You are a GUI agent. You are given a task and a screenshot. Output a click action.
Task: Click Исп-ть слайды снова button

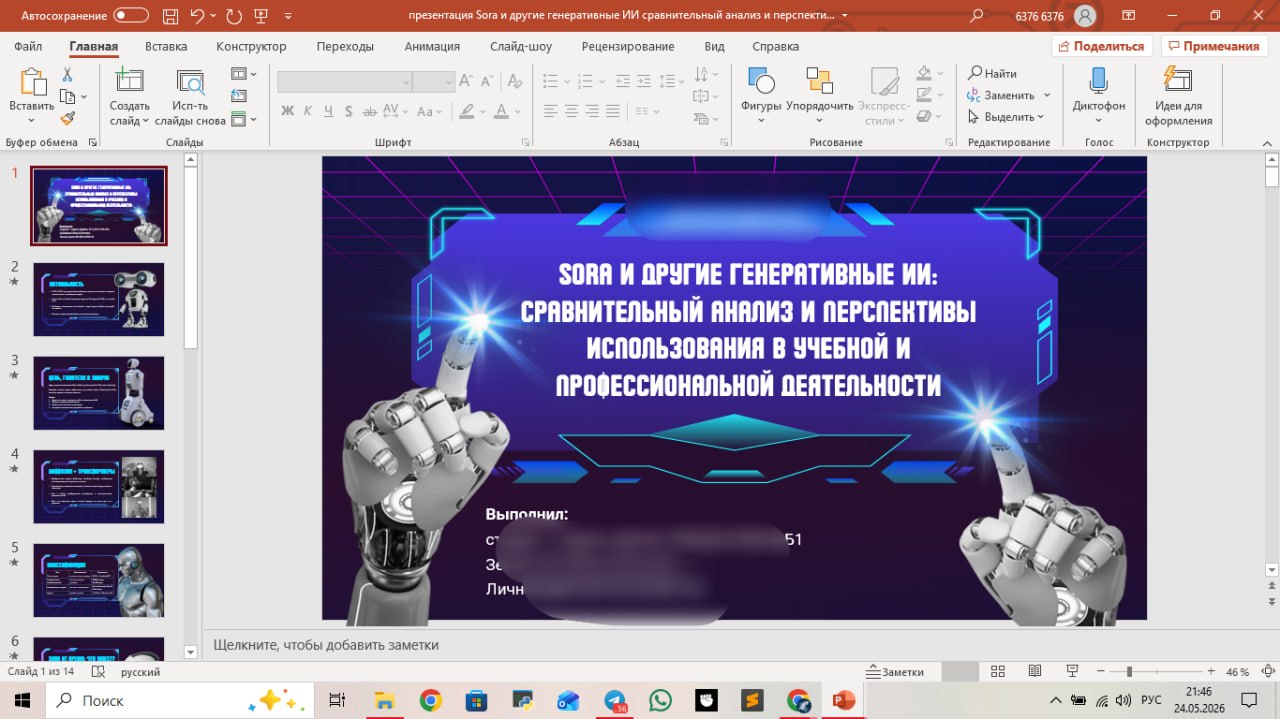(190, 96)
